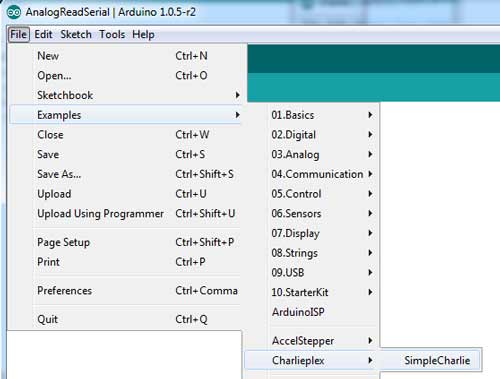Expand the Examples submenu entry
The image size is (500, 379).
click(125, 115)
